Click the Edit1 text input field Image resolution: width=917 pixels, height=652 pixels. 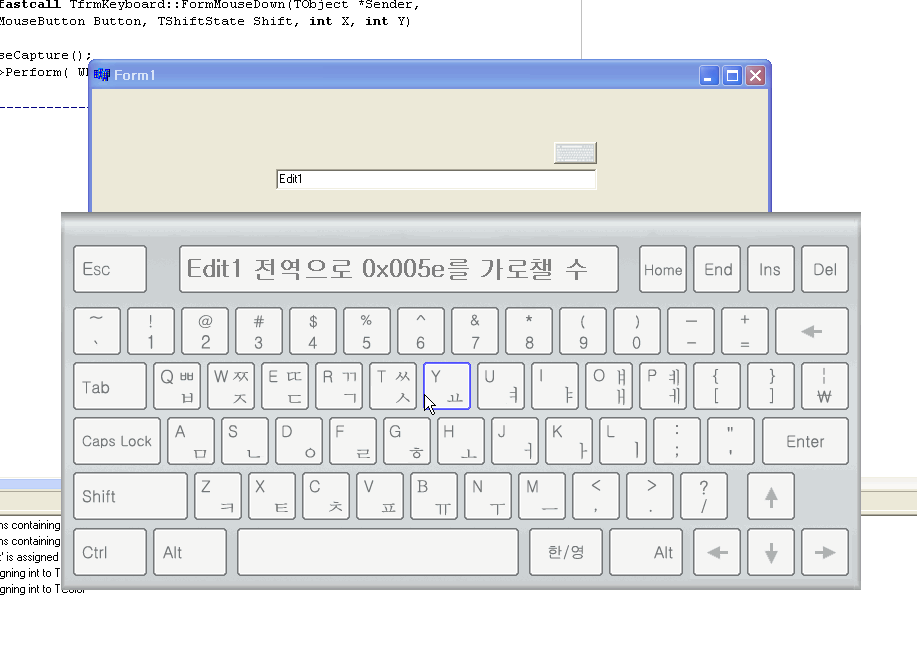tap(435, 179)
